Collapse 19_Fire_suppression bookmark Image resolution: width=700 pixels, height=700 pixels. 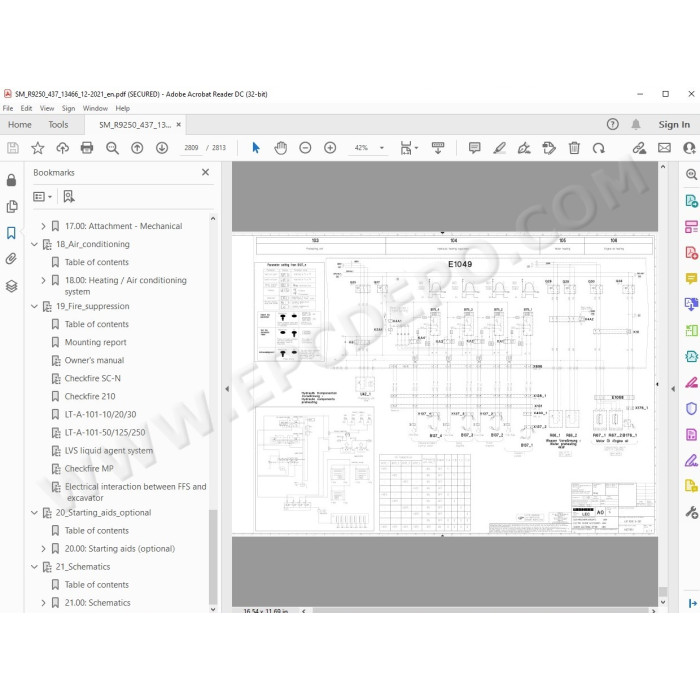tap(34, 306)
